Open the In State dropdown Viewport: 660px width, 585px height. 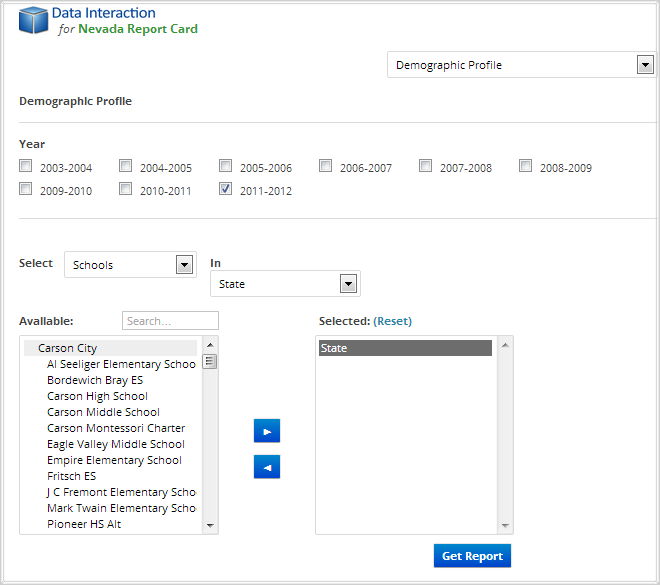(285, 284)
